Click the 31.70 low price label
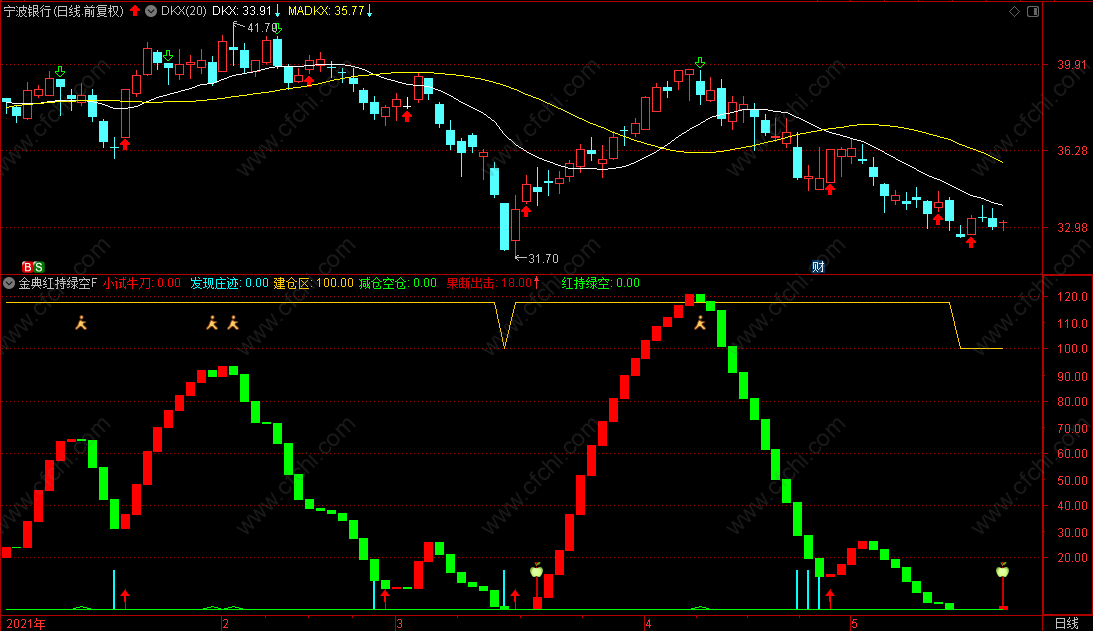Viewport: 1093px width, 631px height. [544, 259]
